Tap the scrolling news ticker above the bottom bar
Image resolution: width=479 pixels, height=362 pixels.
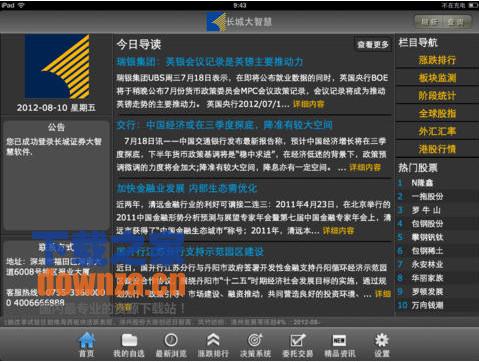click(x=163, y=322)
